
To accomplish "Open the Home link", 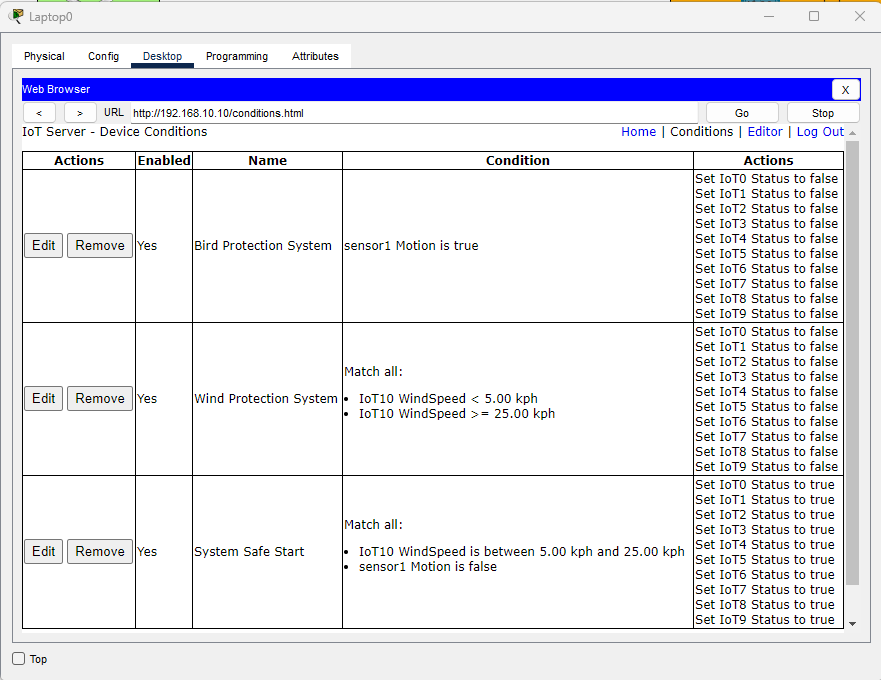I will coord(638,132).
